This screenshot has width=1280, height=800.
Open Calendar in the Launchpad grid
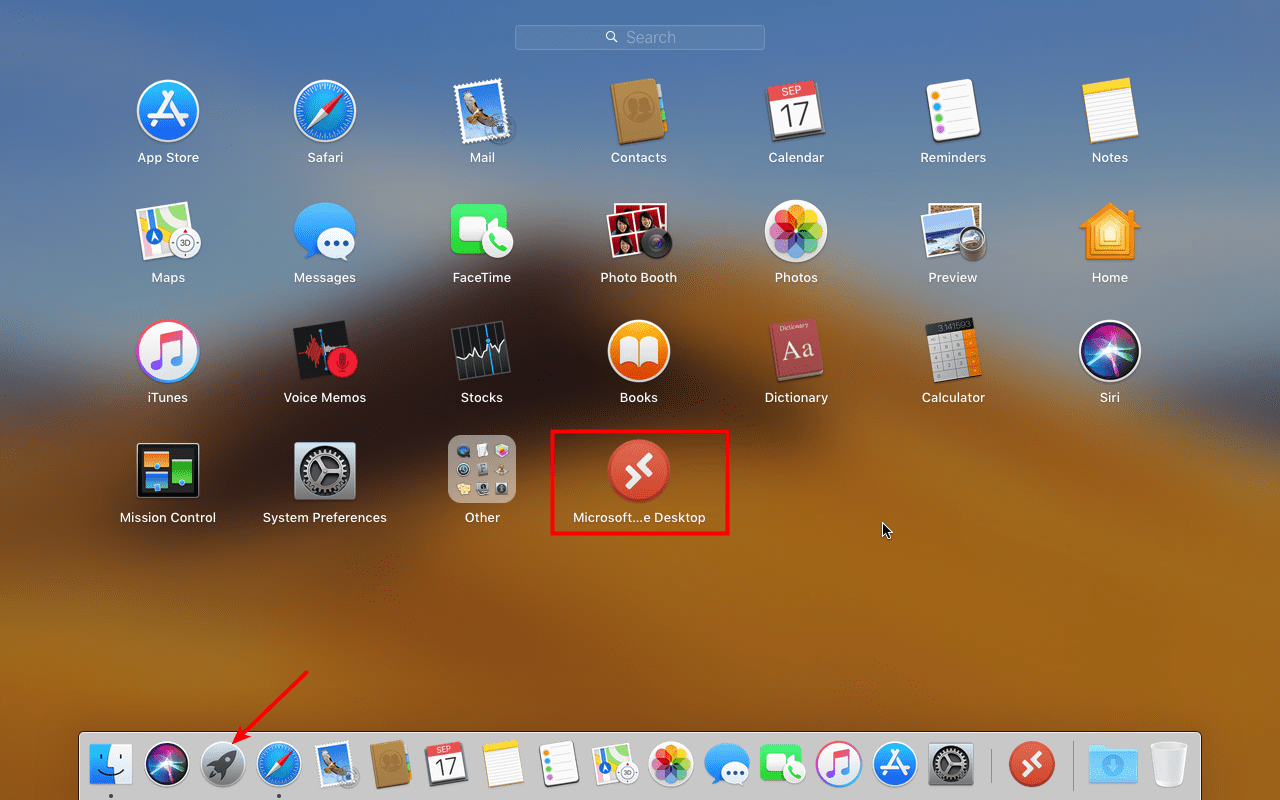pos(796,111)
